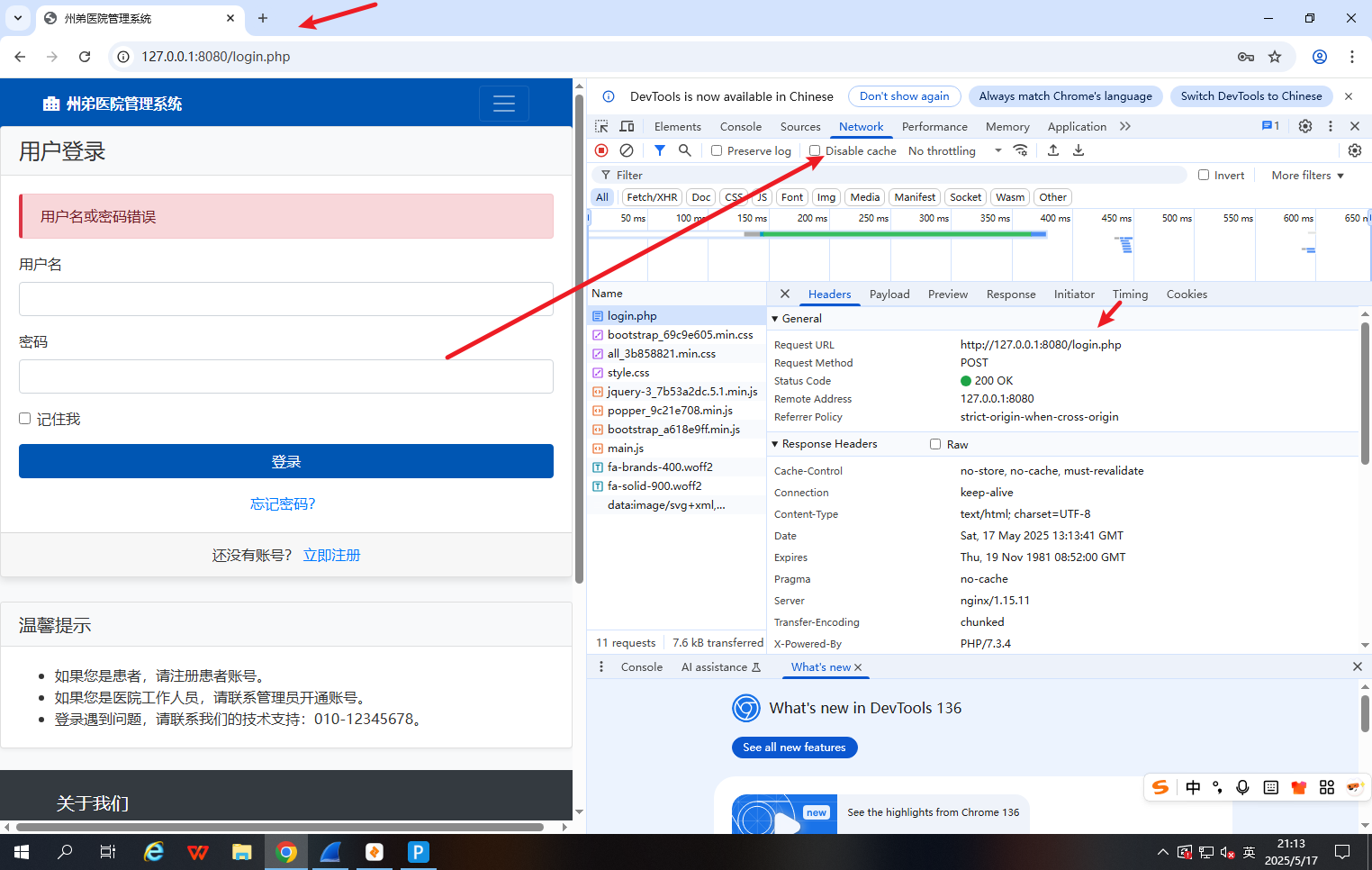Switch to the Sources panel tab
Viewport: 1372px width, 870px height.
pos(800,126)
